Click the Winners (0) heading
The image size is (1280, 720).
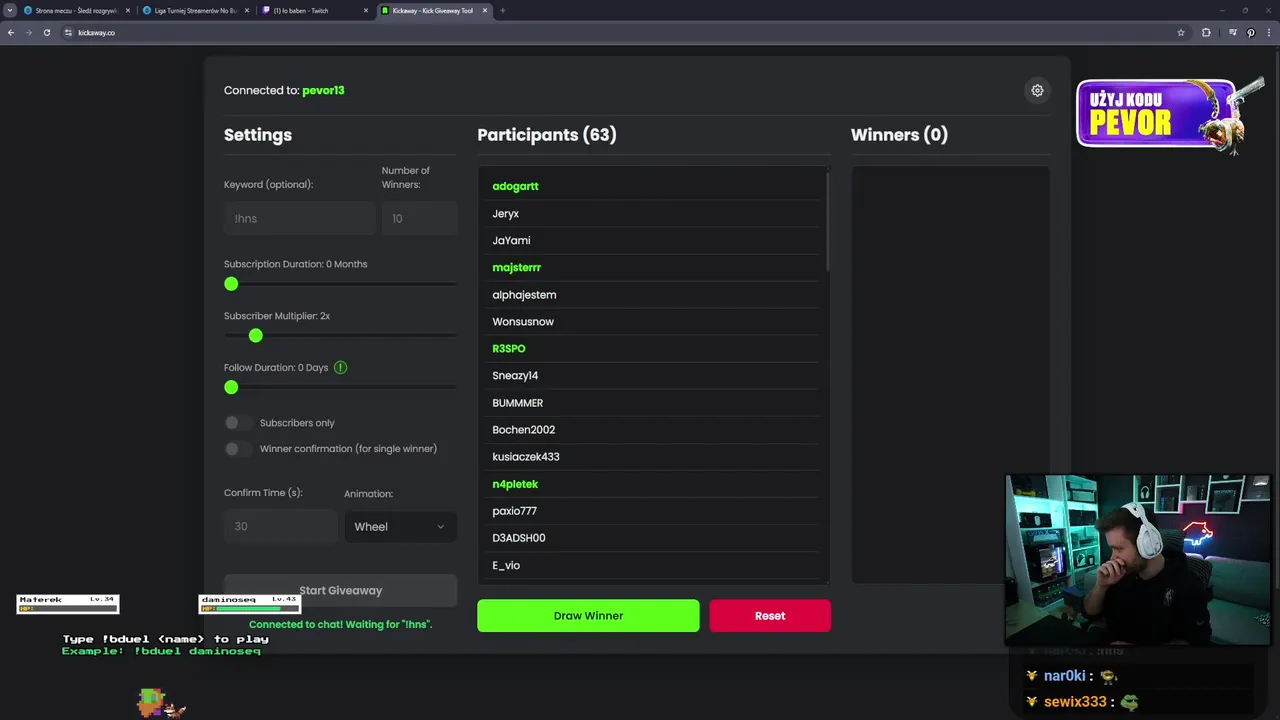click(x=899, y=135)
